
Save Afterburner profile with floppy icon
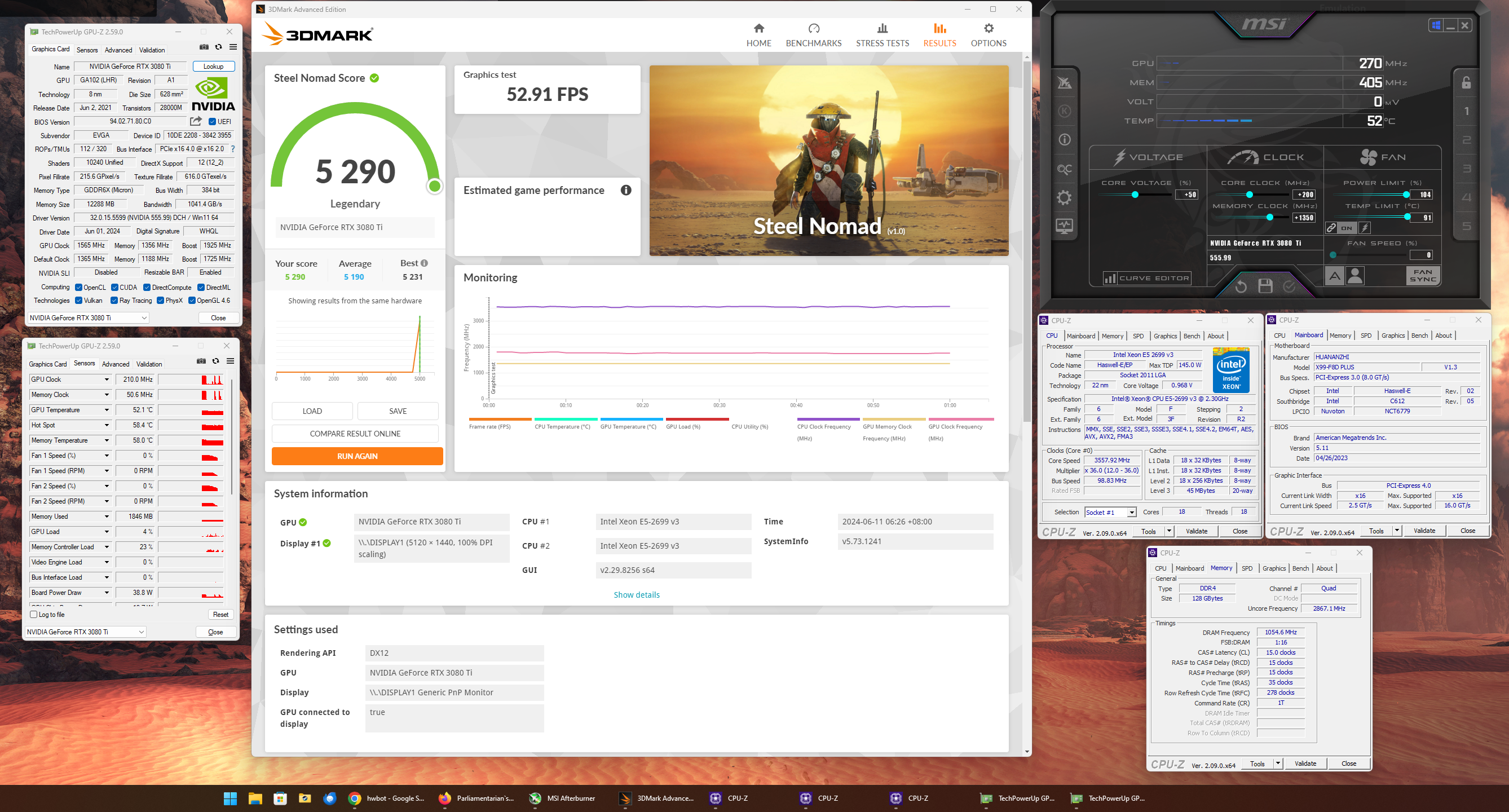tap(1265, 286)
